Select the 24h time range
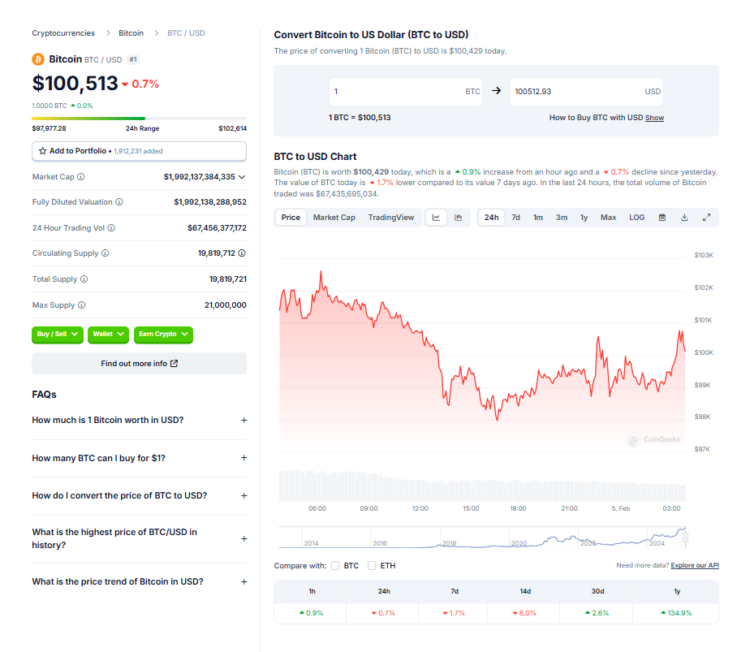Screen dimensions: 750x652 pyautogui.click(x=491, y=218)
